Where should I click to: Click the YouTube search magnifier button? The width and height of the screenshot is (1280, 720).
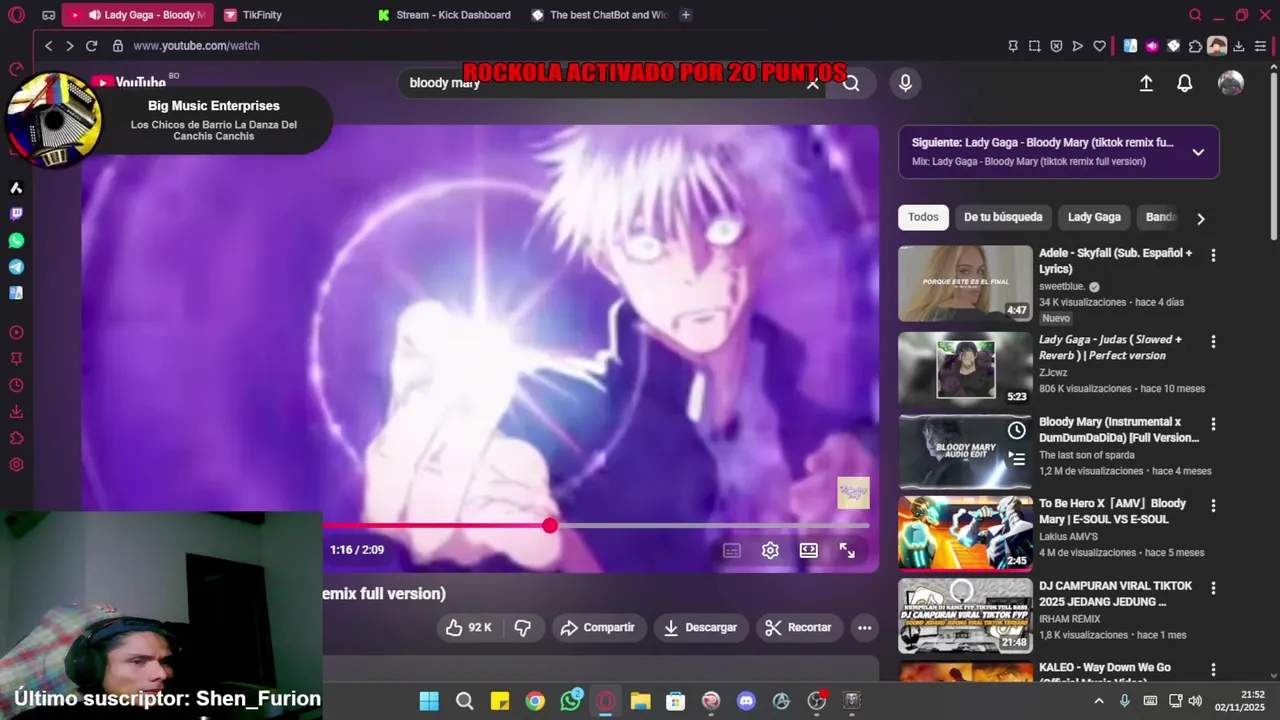click(851, 83)
